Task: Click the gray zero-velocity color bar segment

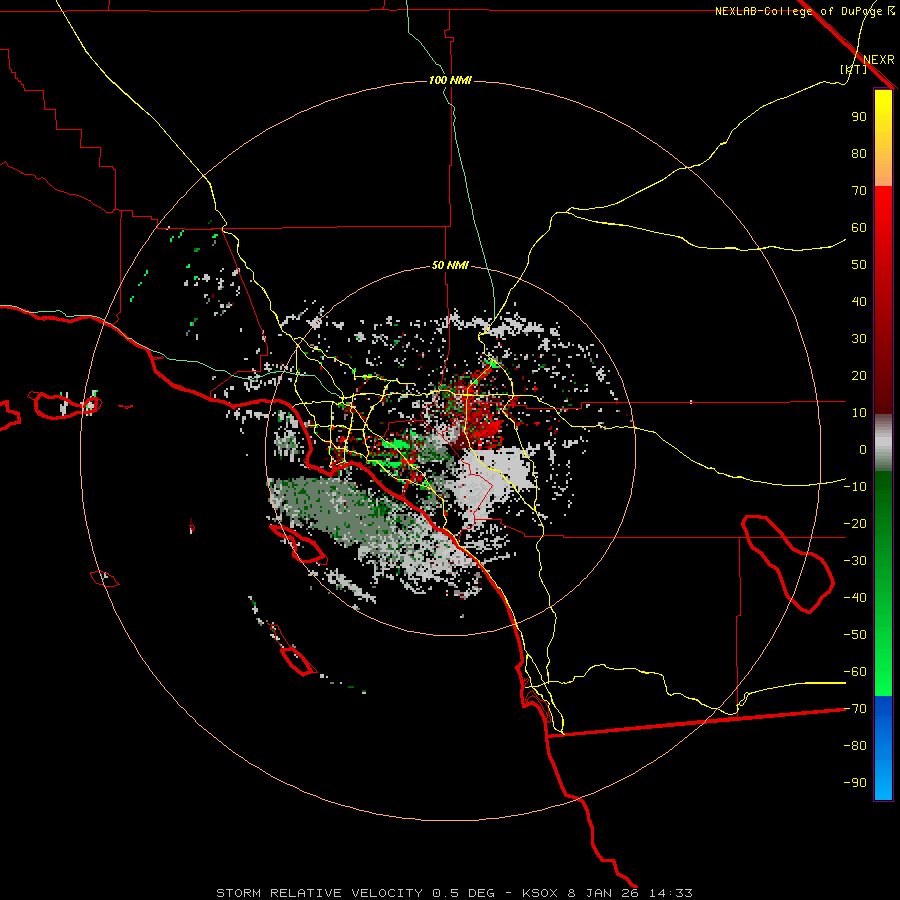Action: pos(883,442)
